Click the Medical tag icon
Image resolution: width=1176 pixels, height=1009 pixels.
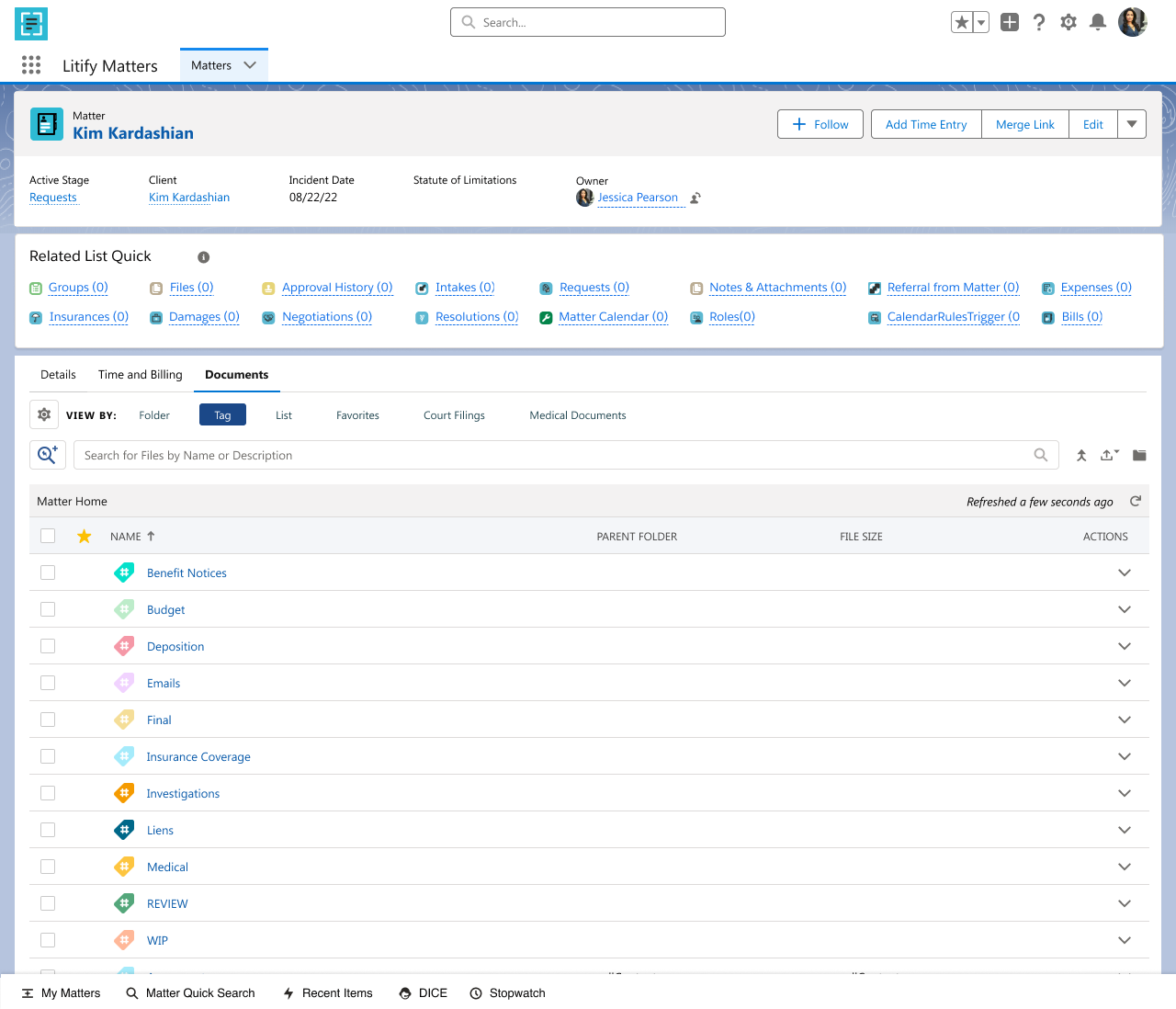pyautogui.click(x=124, y=867)
